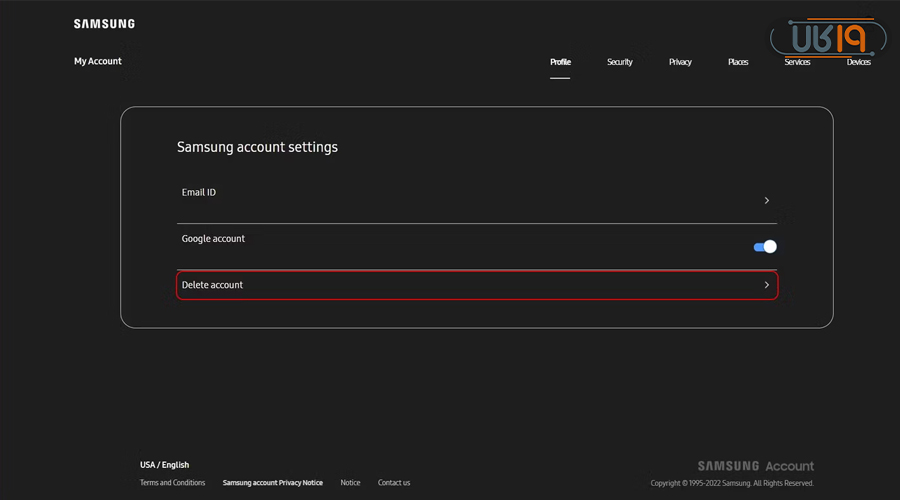Click the chevron arrow beside Delete account
Viewport: 900px width, 500px height.
(767, 285)
